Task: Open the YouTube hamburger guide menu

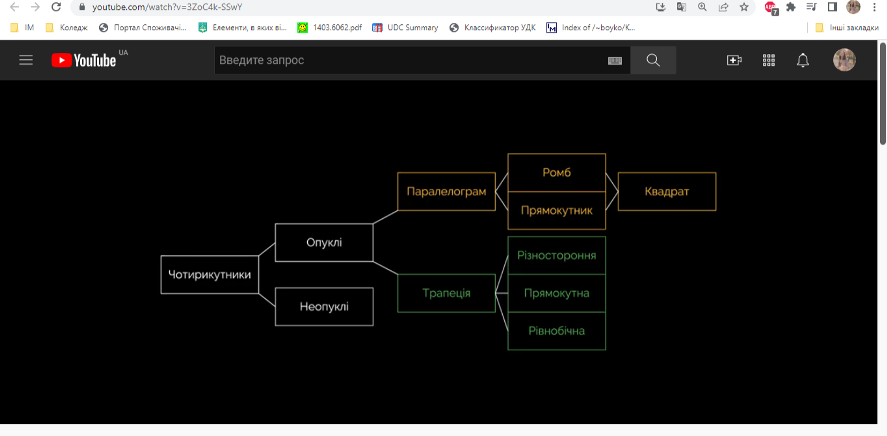Action: (x=26, y=60)
